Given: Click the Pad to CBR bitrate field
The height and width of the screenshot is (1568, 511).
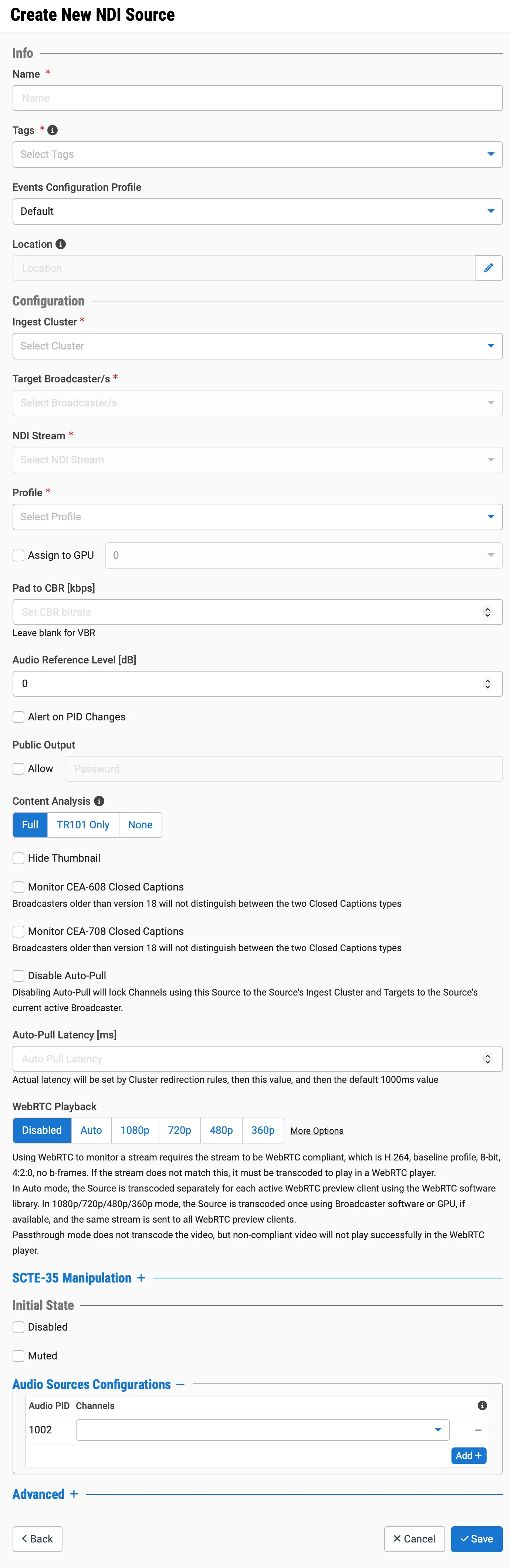Looking at the screenshot, I should (x=257, y=612).
